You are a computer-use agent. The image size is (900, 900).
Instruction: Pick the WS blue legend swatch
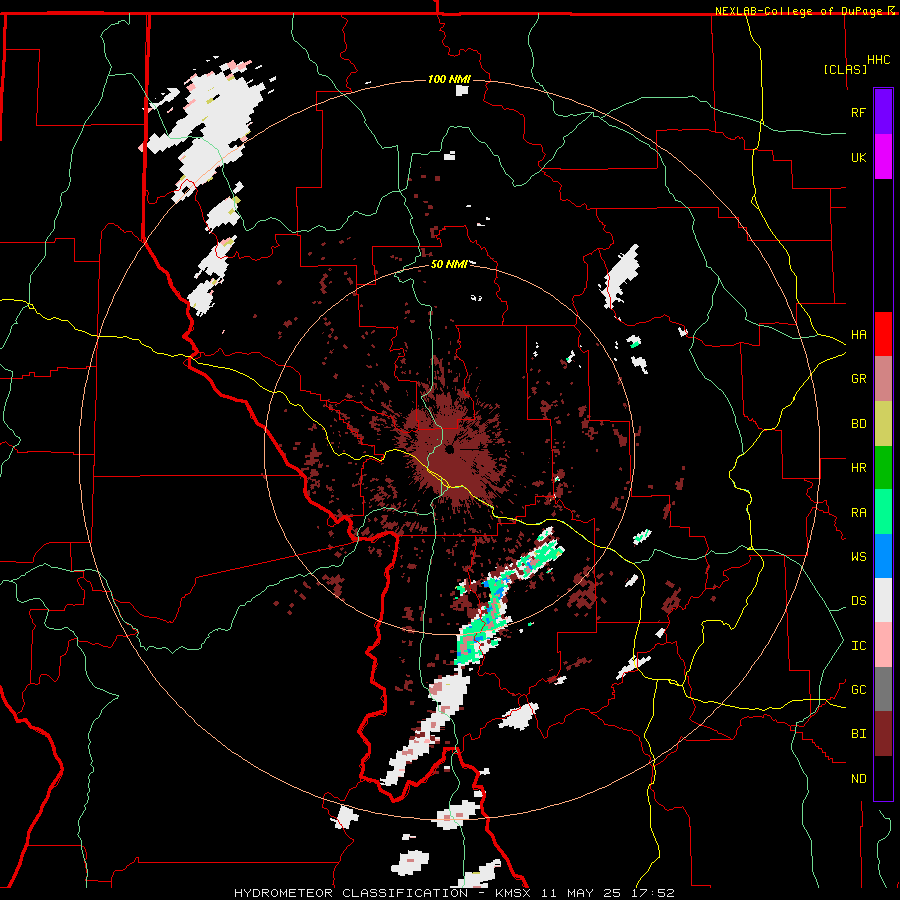click(883, 556)
